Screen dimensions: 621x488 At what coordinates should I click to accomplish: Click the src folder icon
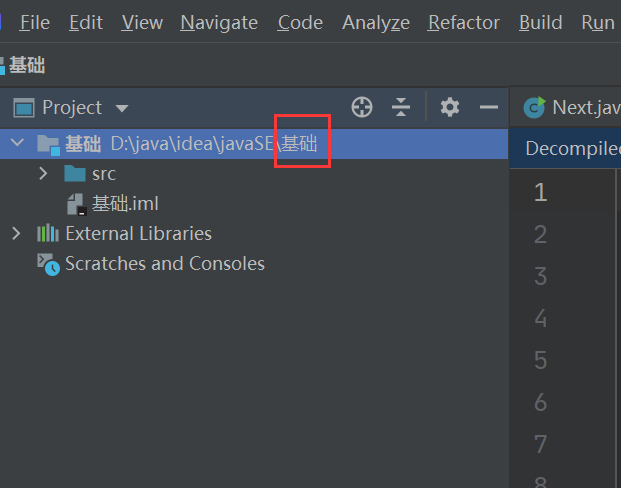coord(75,173)
